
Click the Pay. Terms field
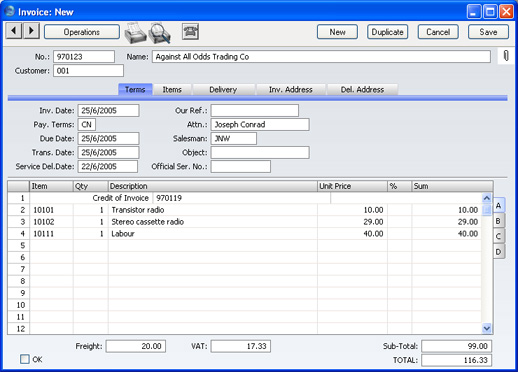click(x=87, y=125)
